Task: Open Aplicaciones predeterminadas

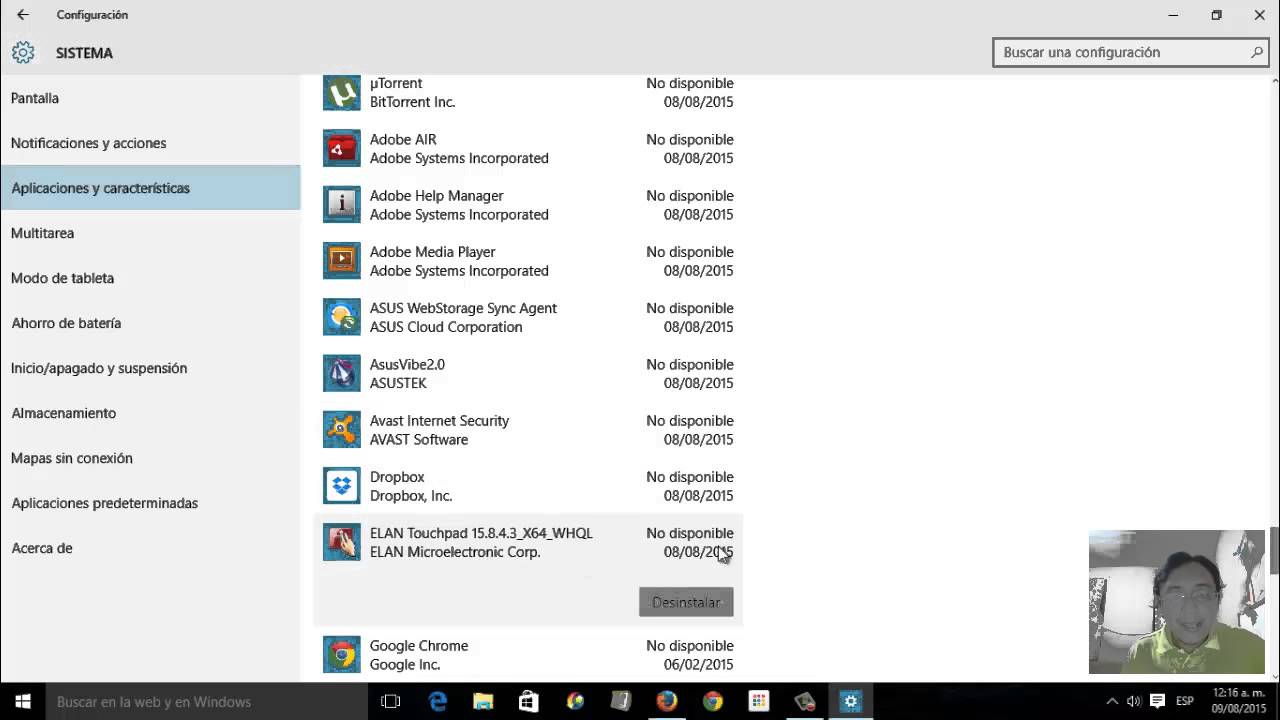Action: click(150, 503)
